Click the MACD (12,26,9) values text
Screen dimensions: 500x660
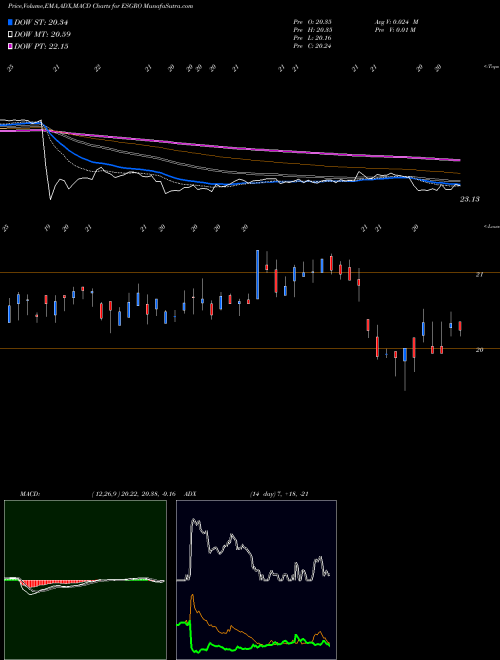click(133, 494)
